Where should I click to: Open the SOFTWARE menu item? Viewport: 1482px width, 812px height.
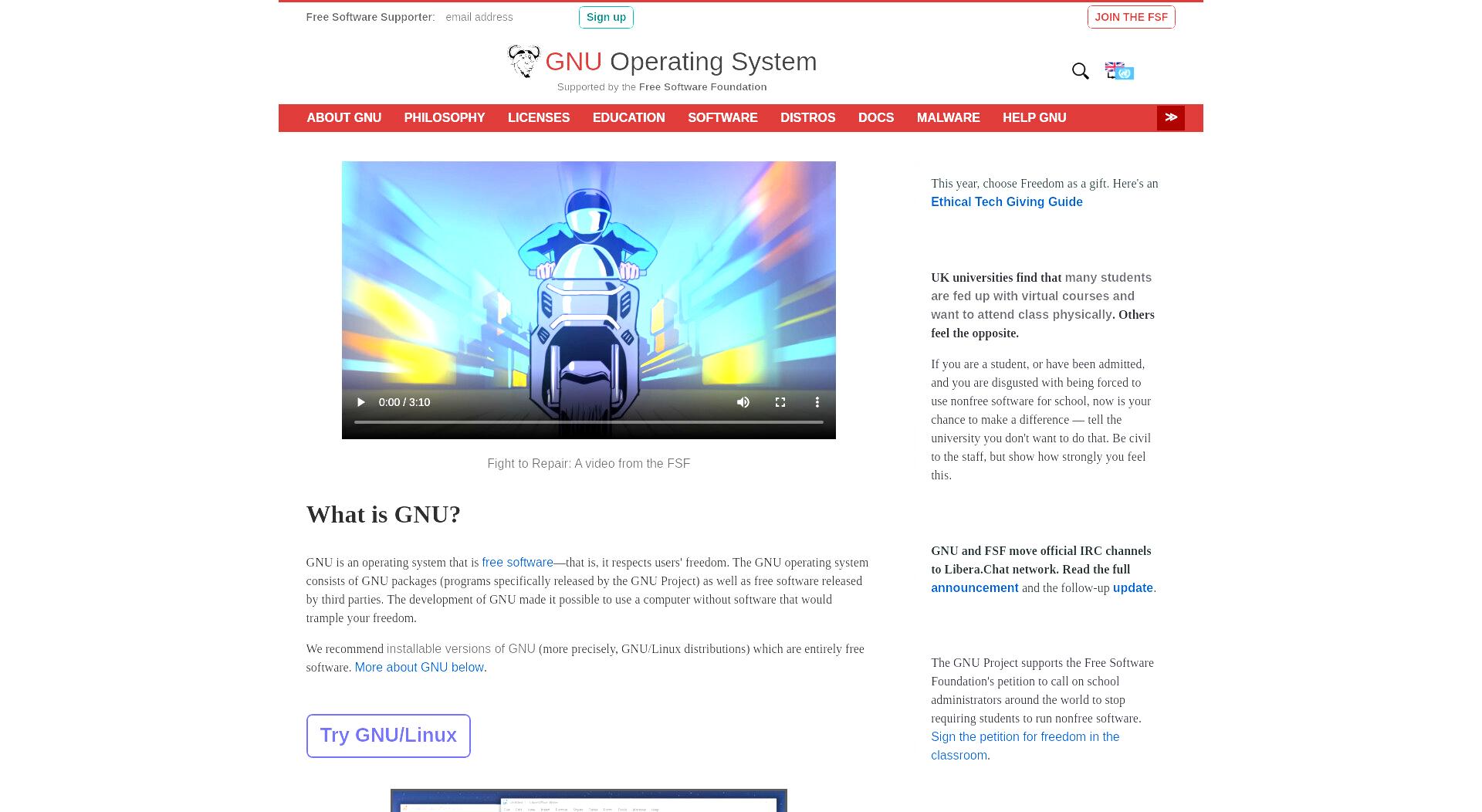pos(722,117)
